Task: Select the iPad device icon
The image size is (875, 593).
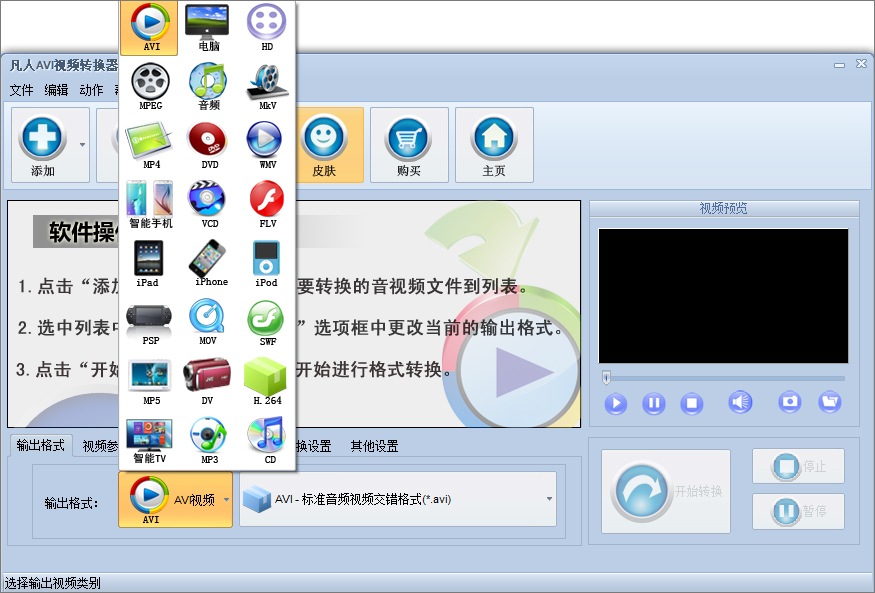Action: pyautogui.click(x=148, y=263)
